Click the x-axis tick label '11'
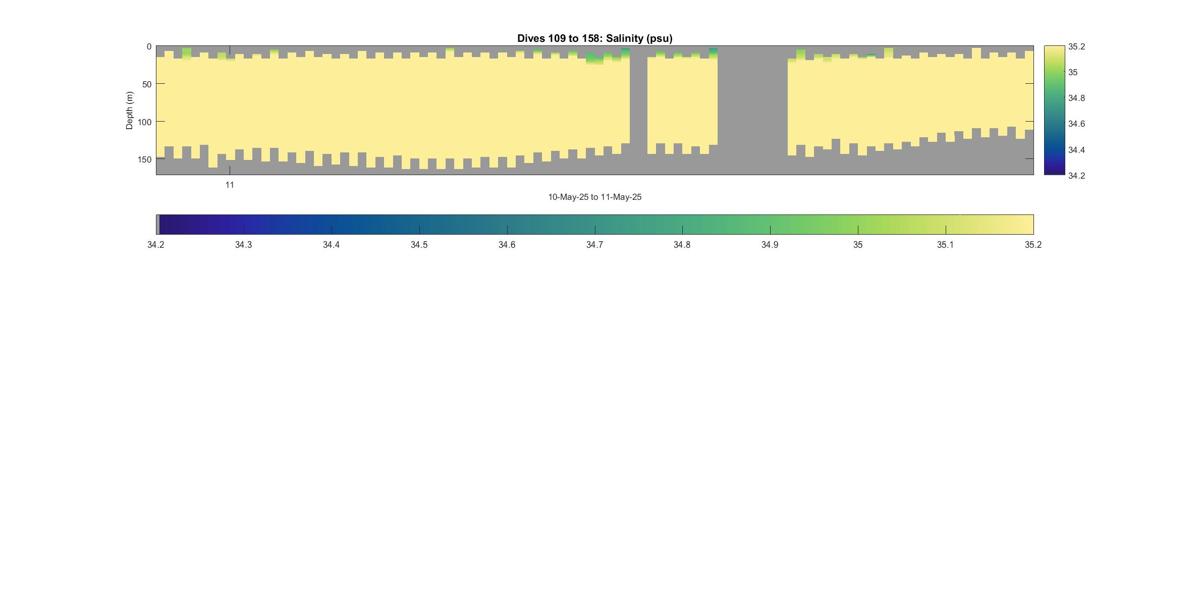This screenshot has width=1200, height=611. (229, 185)
